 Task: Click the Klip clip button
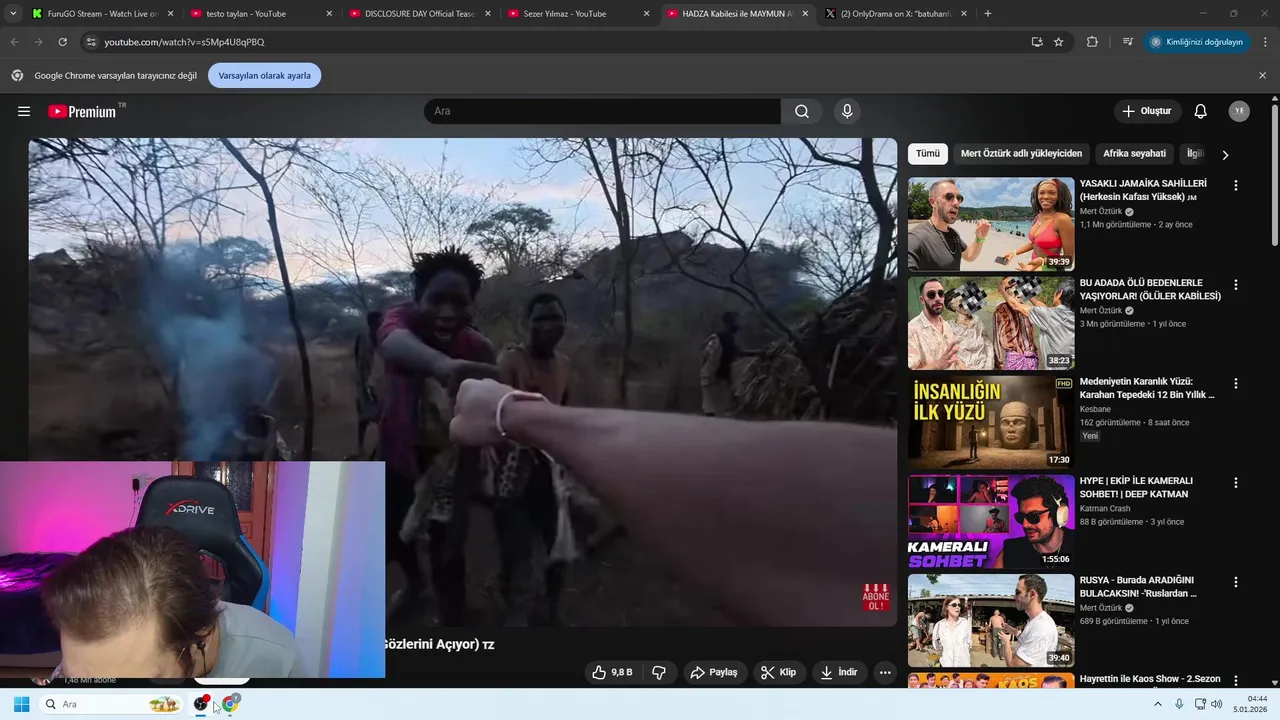click(x=779, y=672)
